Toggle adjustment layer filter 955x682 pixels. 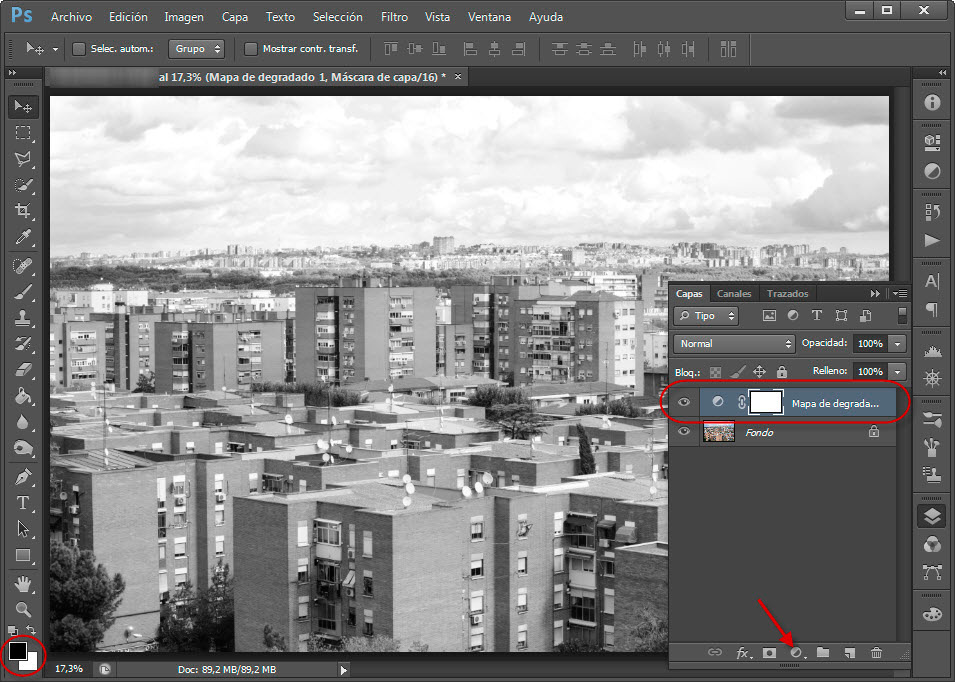tap(793, 315)
